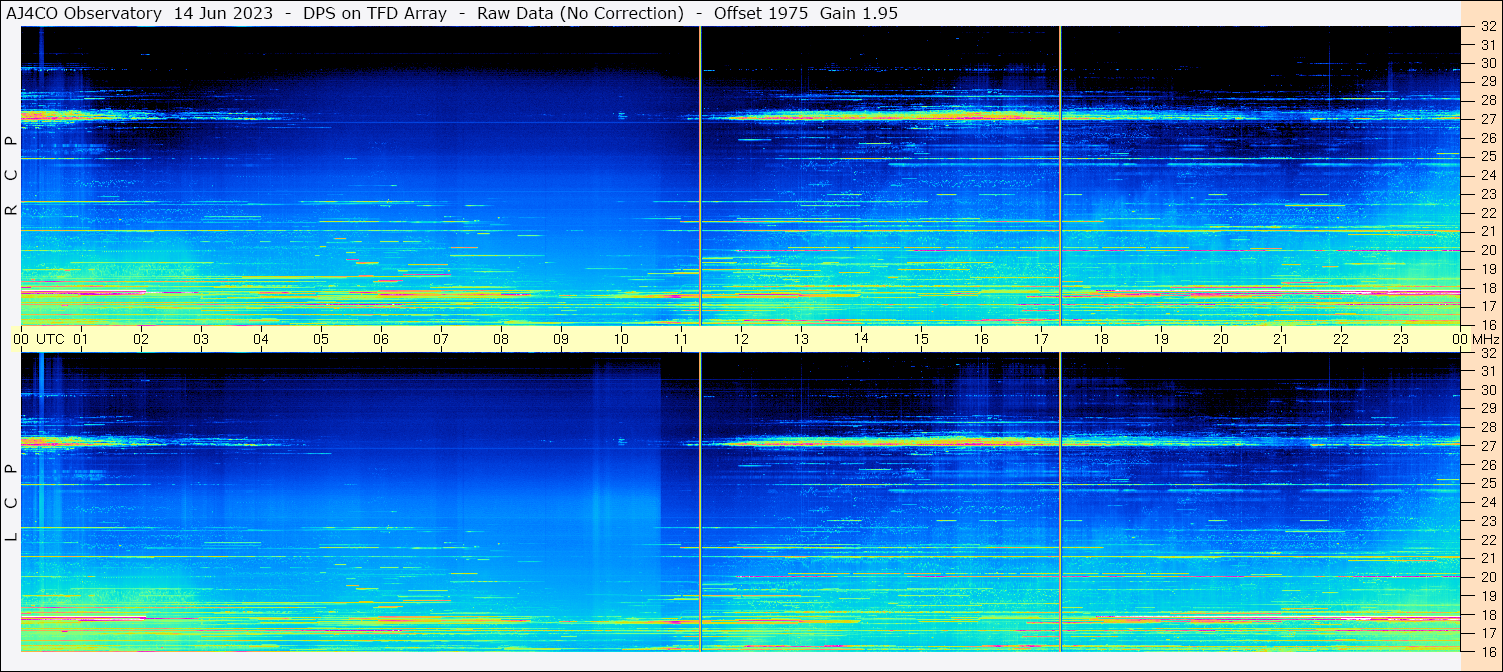Image resolution: width=1503 pixels, height=672 pixels.
Task: Click the green vertical marker after 11 UTC in RCP
Action: [700, 175]
